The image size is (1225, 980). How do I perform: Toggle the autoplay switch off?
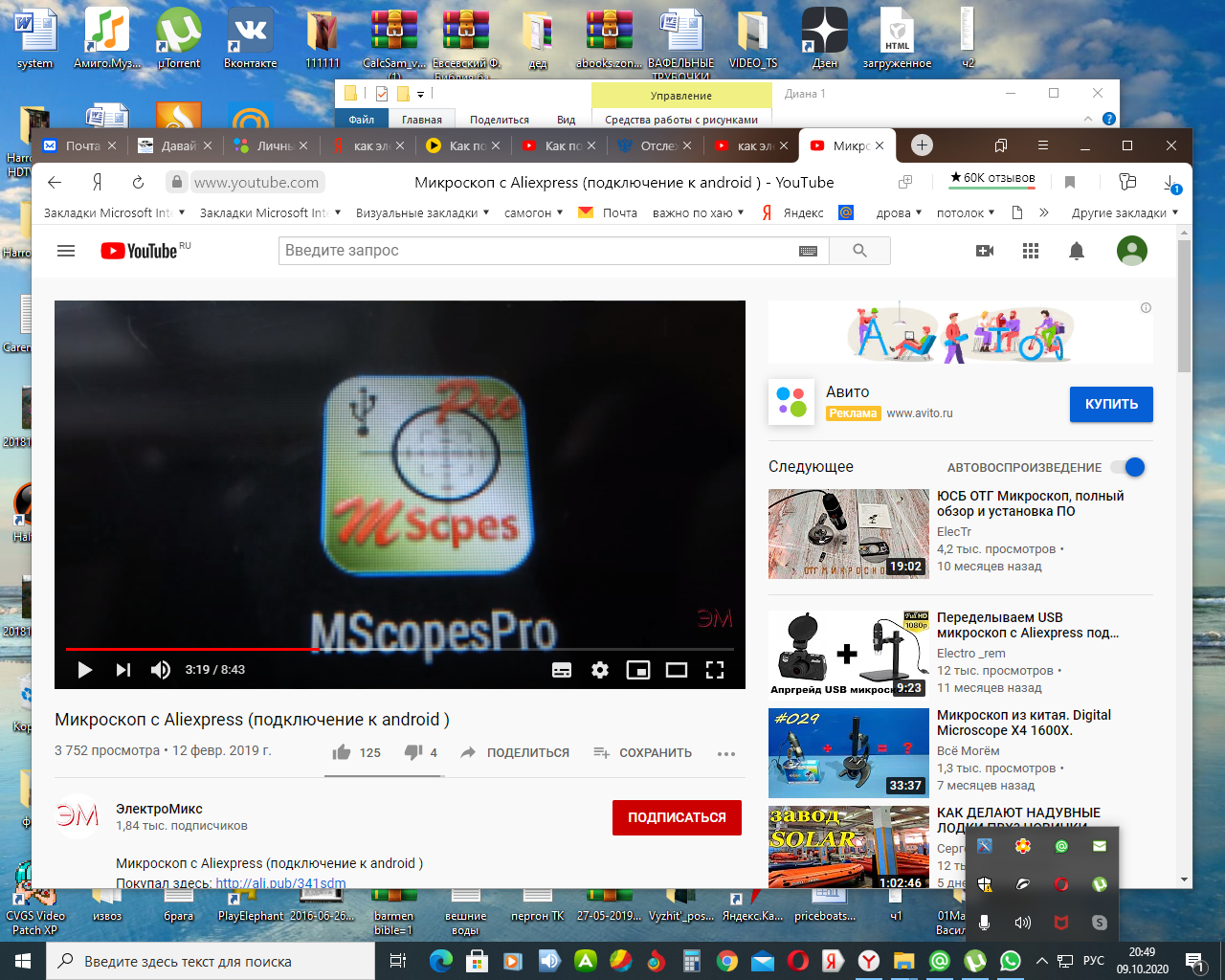tap(1129, 467)
